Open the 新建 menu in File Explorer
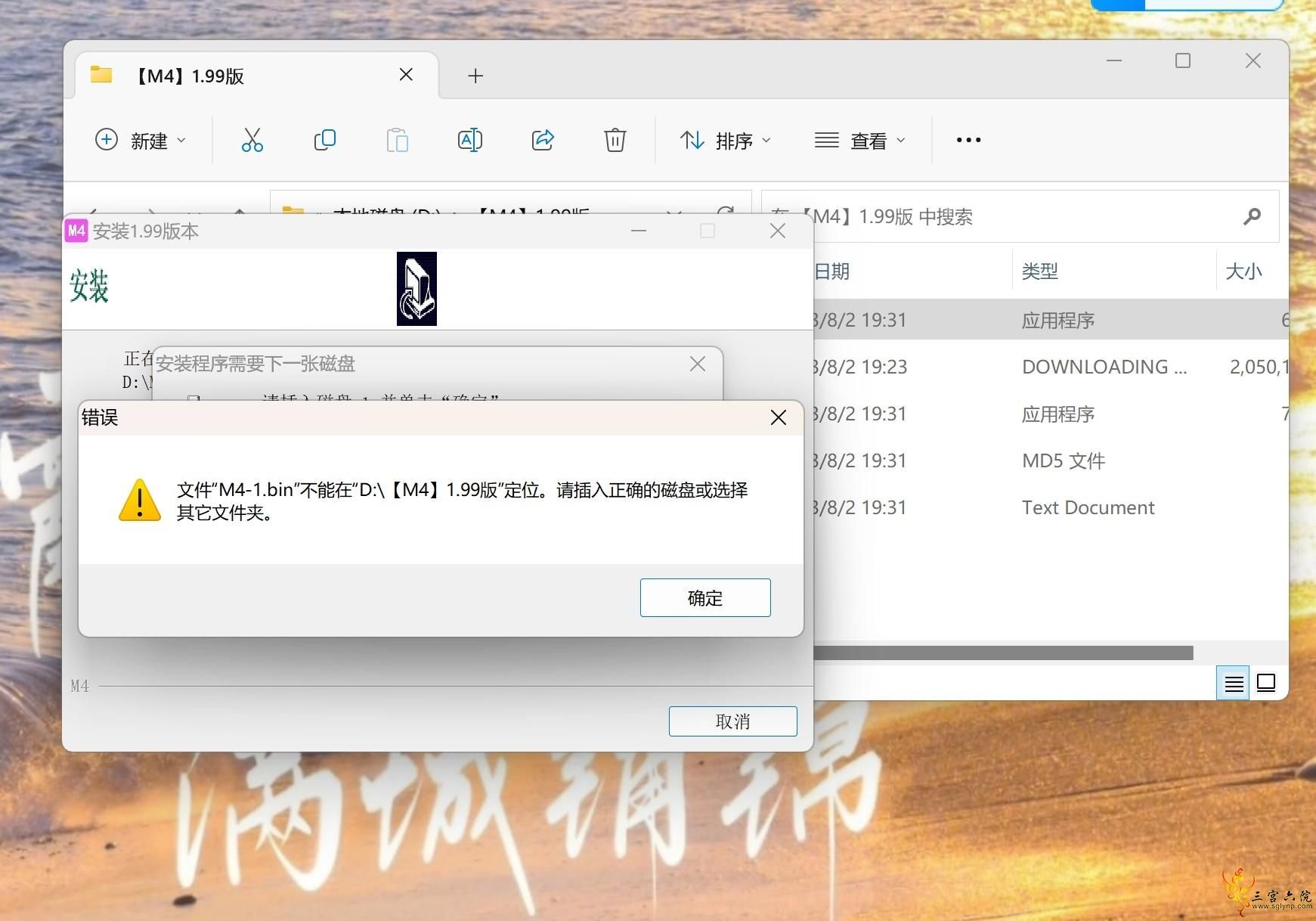This screenshot has width=1316, height=921. (x=141, y=140)
